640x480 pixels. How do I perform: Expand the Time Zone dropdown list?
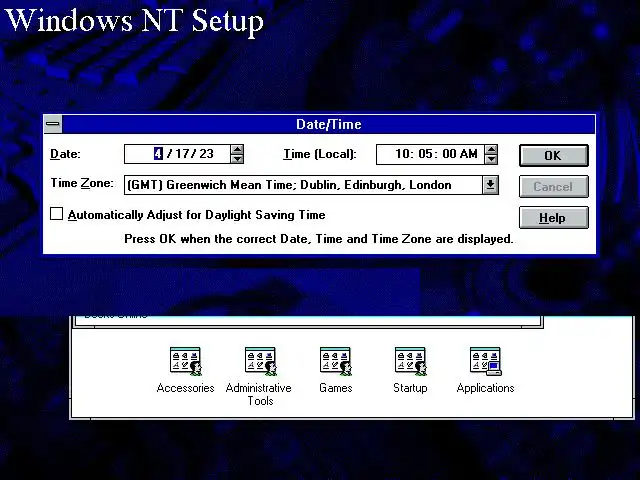pyautogui.click(x=490, y=185)
